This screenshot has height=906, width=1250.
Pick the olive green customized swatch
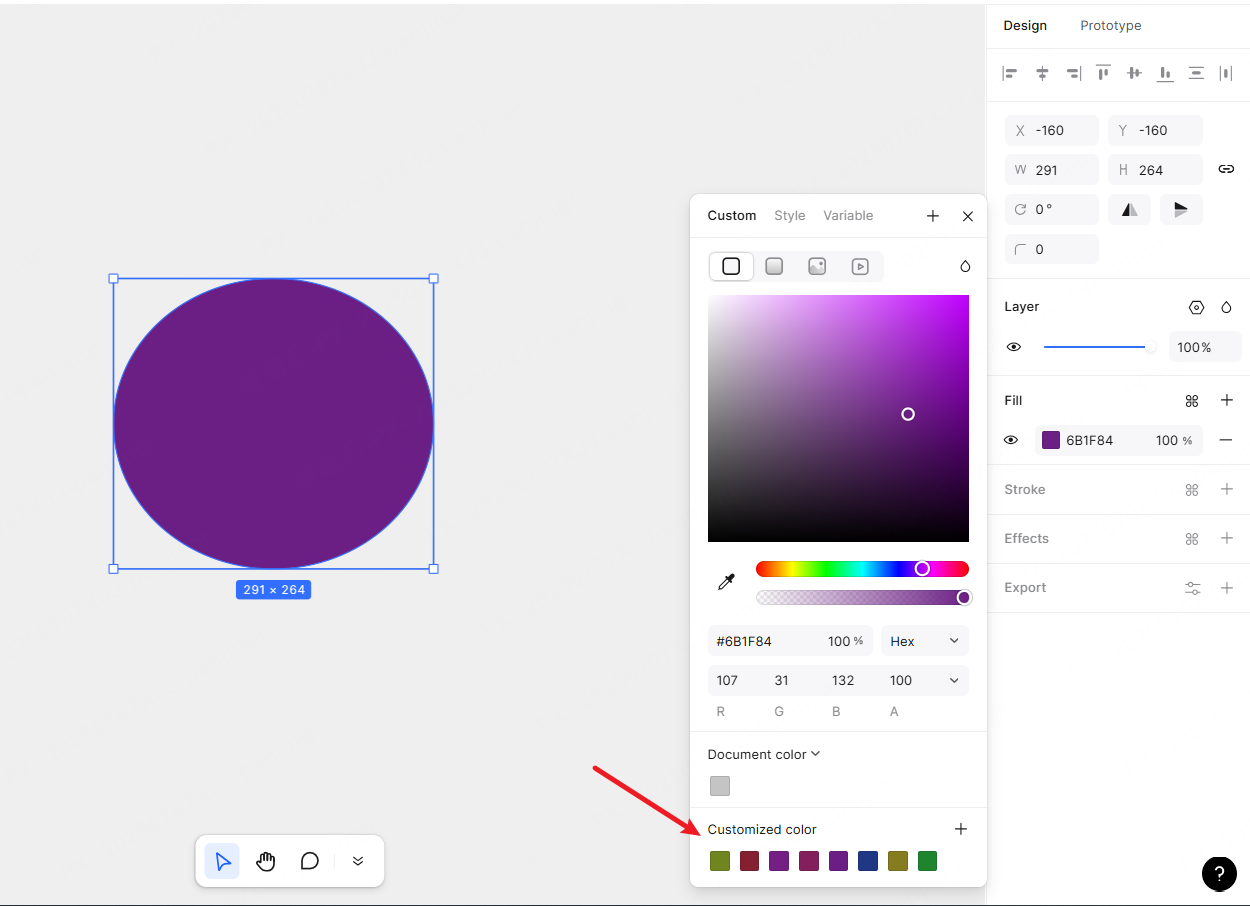tap(720, 861)
